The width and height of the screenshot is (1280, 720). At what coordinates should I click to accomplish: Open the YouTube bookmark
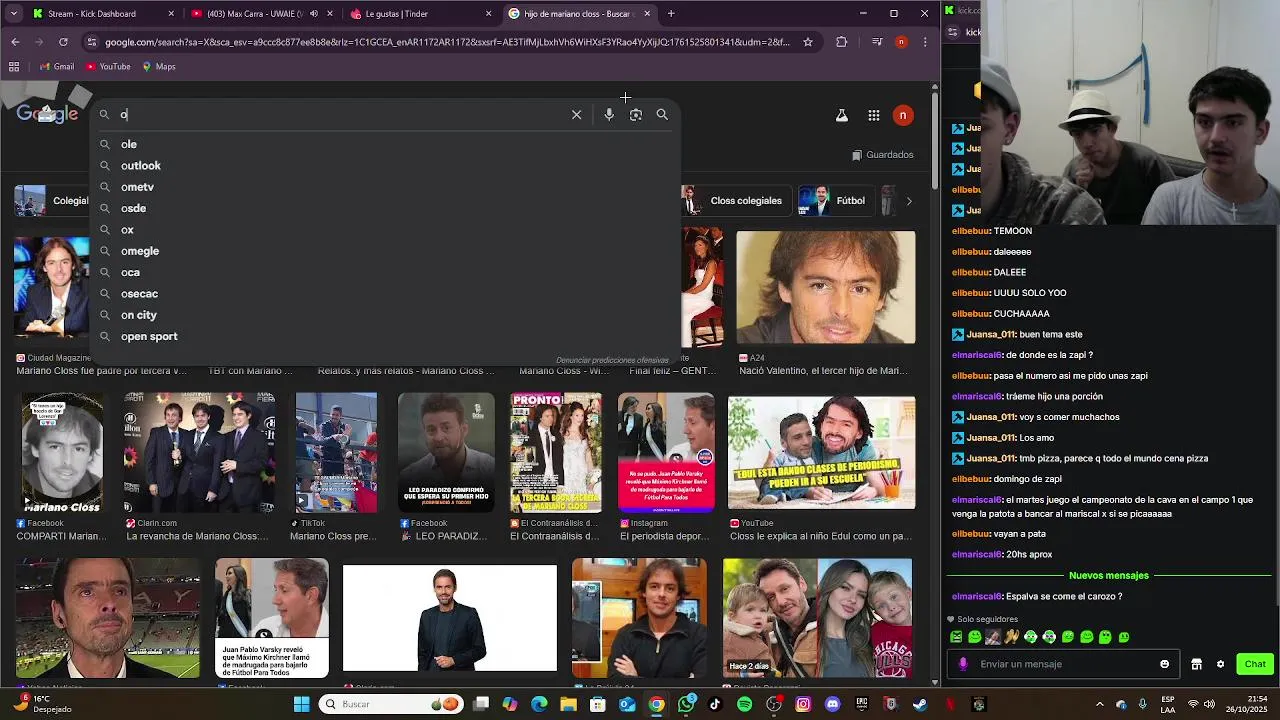click(x=108, y=67)
